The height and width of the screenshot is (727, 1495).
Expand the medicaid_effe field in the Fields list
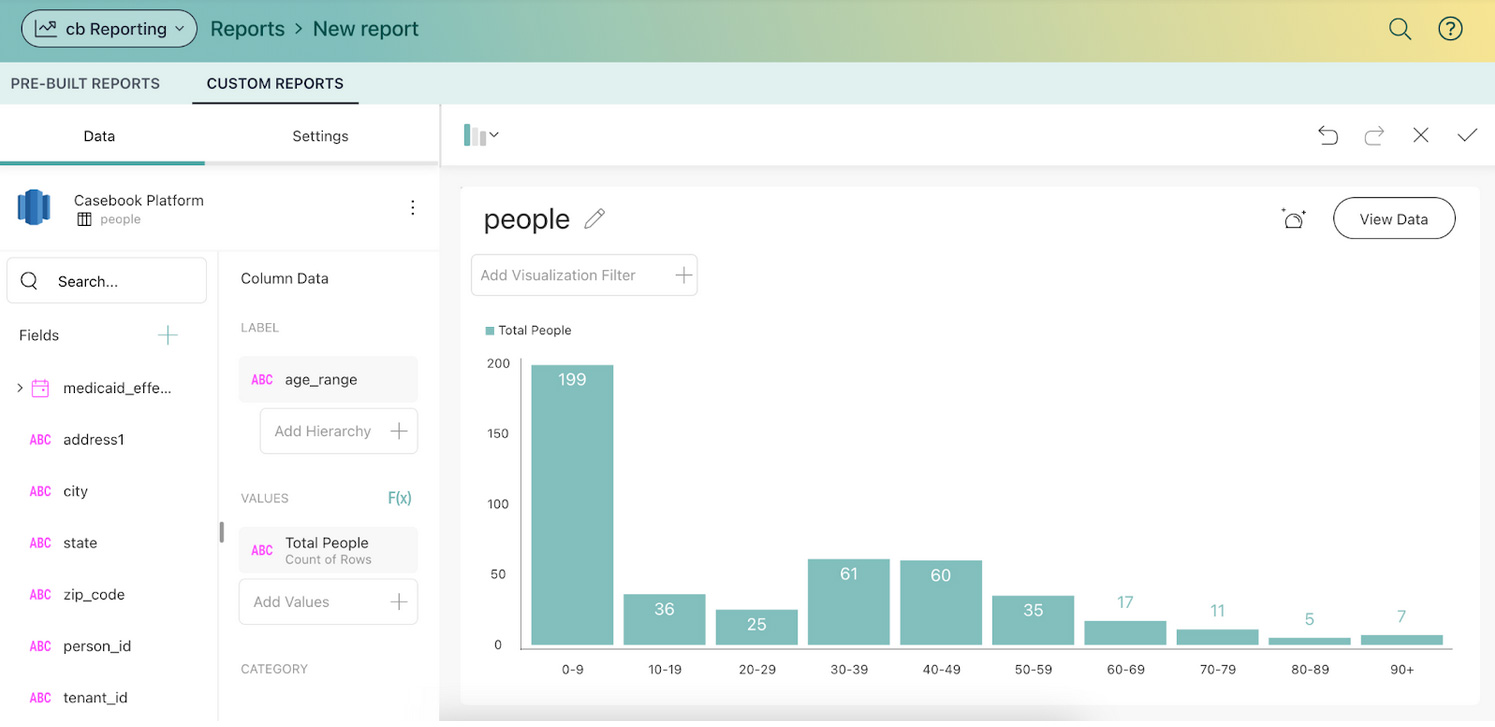[x=19, y=387]
